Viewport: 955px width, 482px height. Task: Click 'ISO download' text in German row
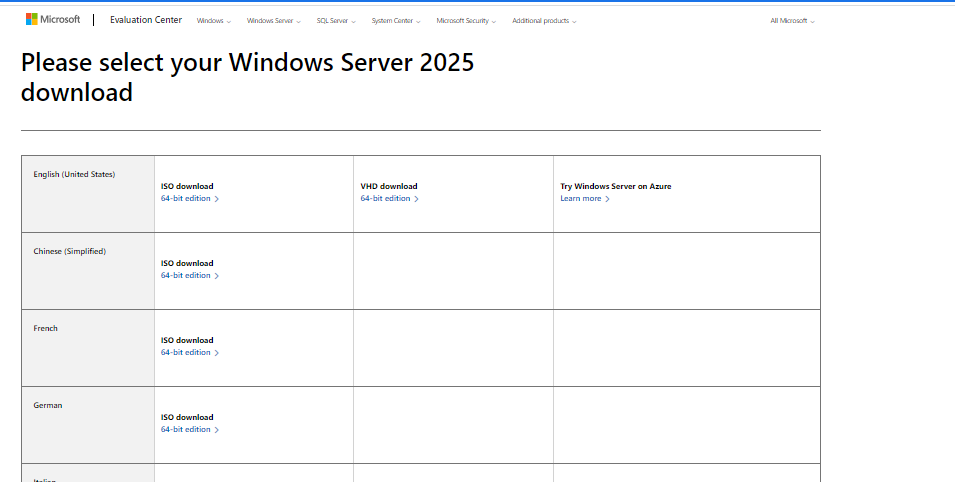tap(187, 417)
